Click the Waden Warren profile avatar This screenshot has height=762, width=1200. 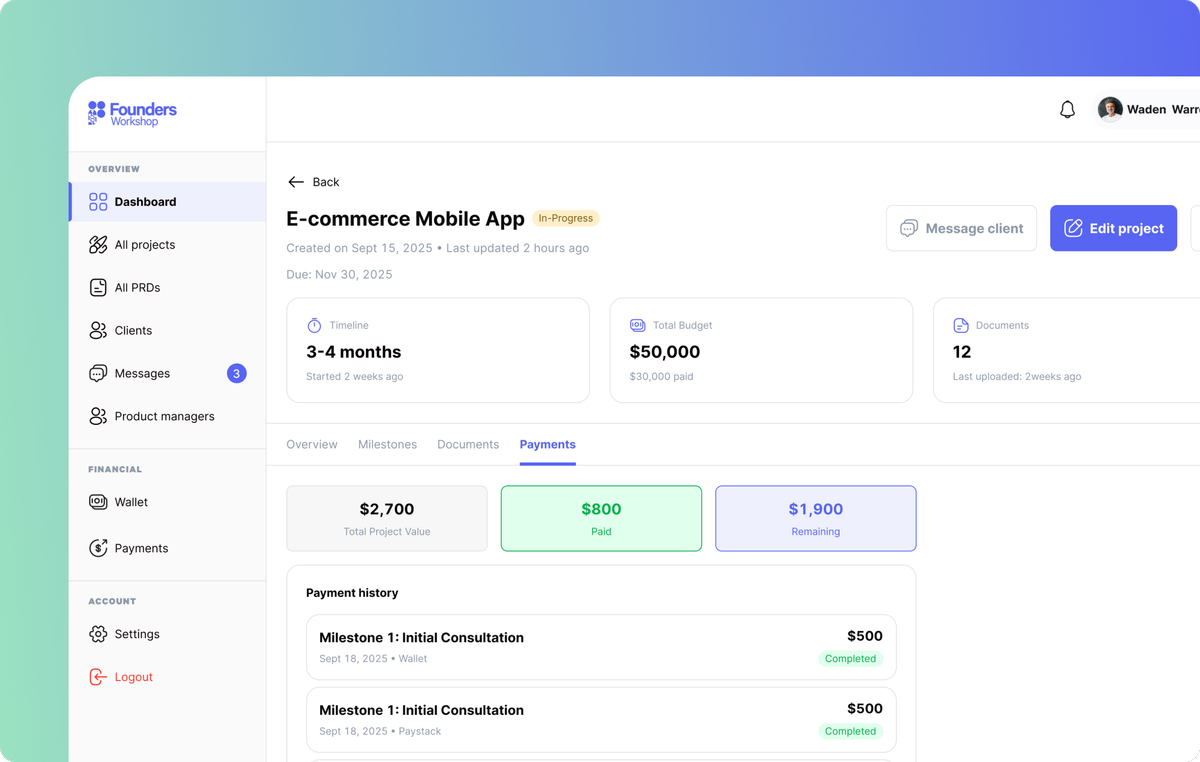(1110, 109)
